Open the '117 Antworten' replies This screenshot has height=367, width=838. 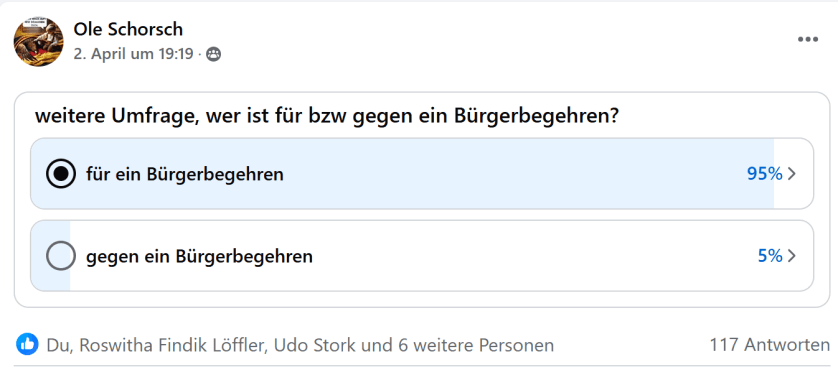770,345
